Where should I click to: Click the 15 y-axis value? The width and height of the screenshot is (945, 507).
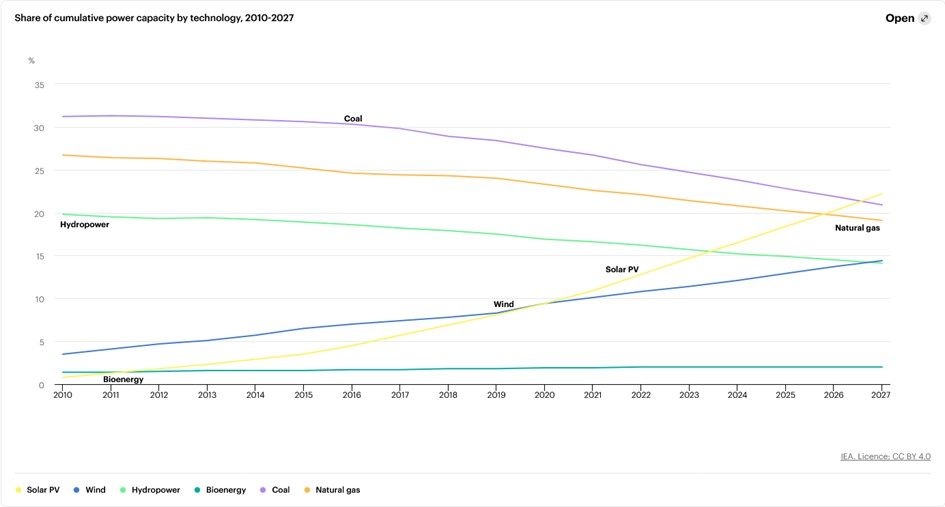(x=39, y=256)
